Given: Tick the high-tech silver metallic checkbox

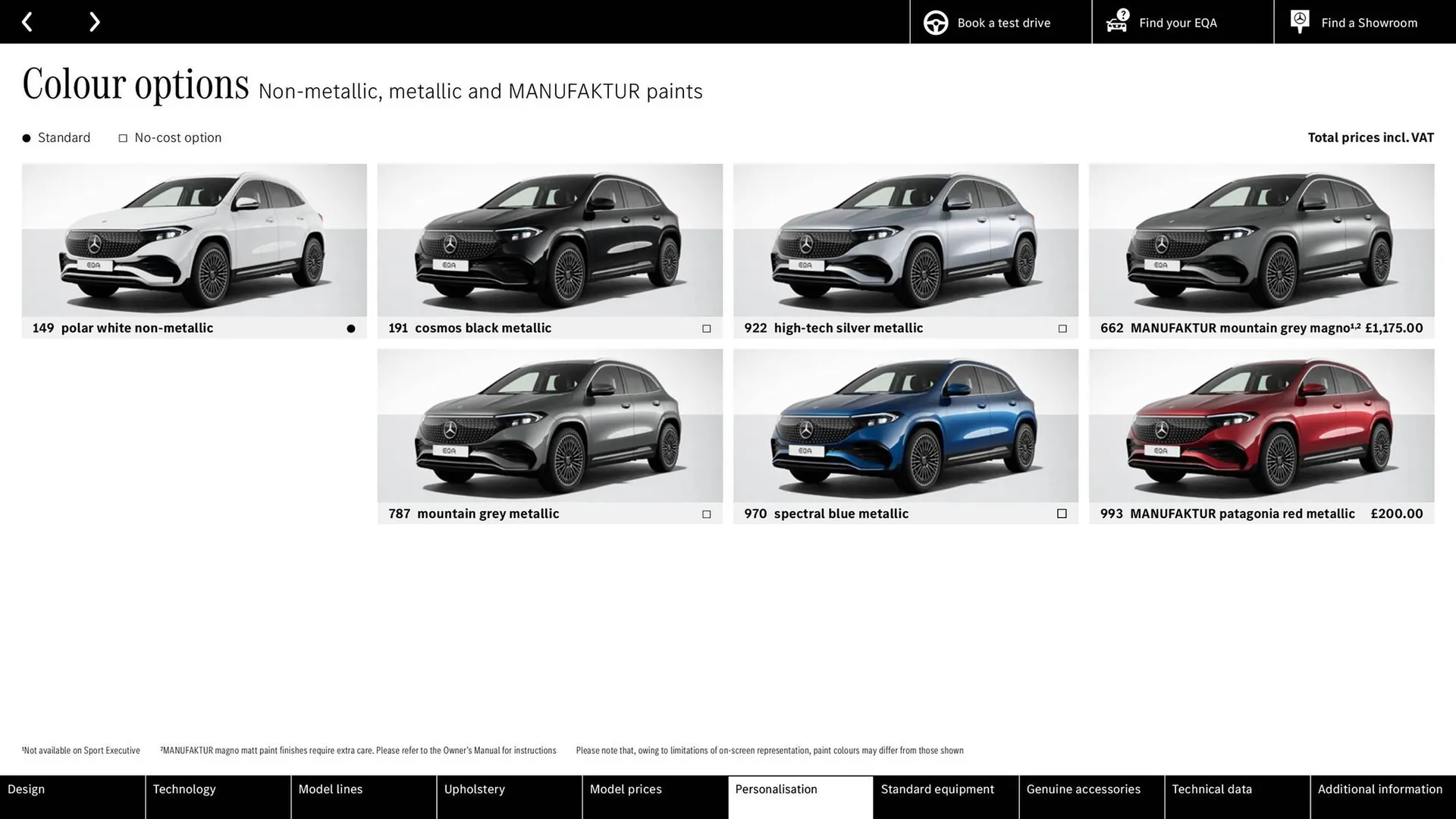Looking at the screenshot, I should click(x=1062, y=328).
